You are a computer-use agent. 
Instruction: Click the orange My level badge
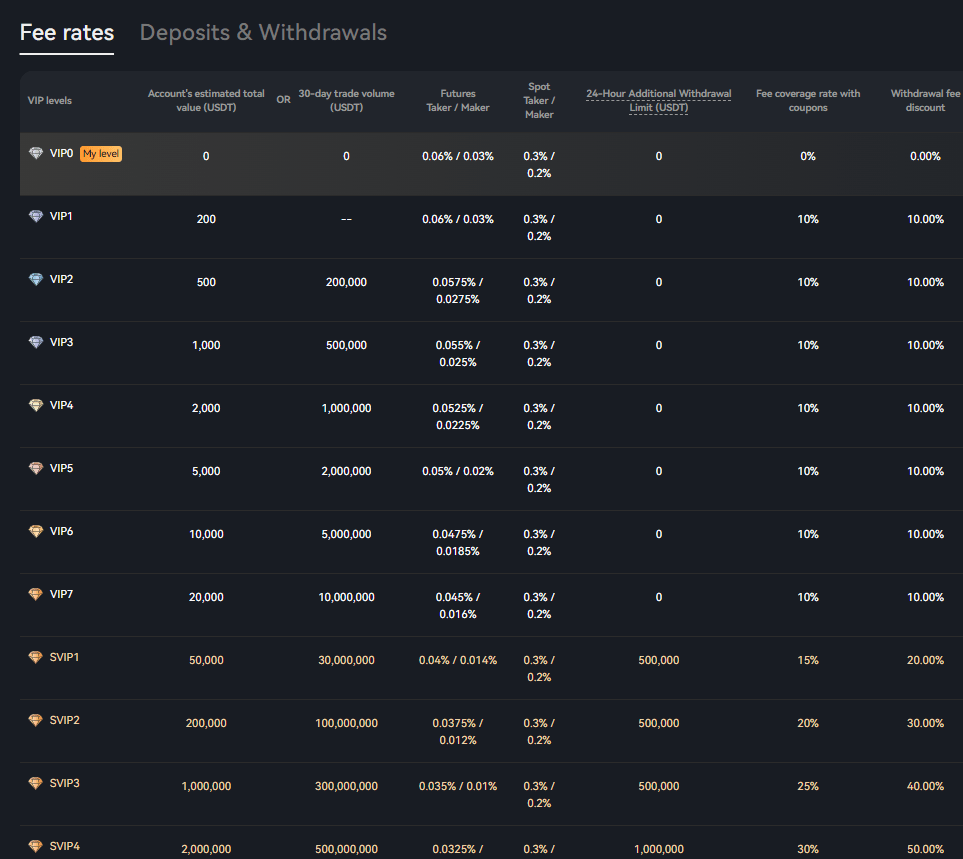pos(101,154)
